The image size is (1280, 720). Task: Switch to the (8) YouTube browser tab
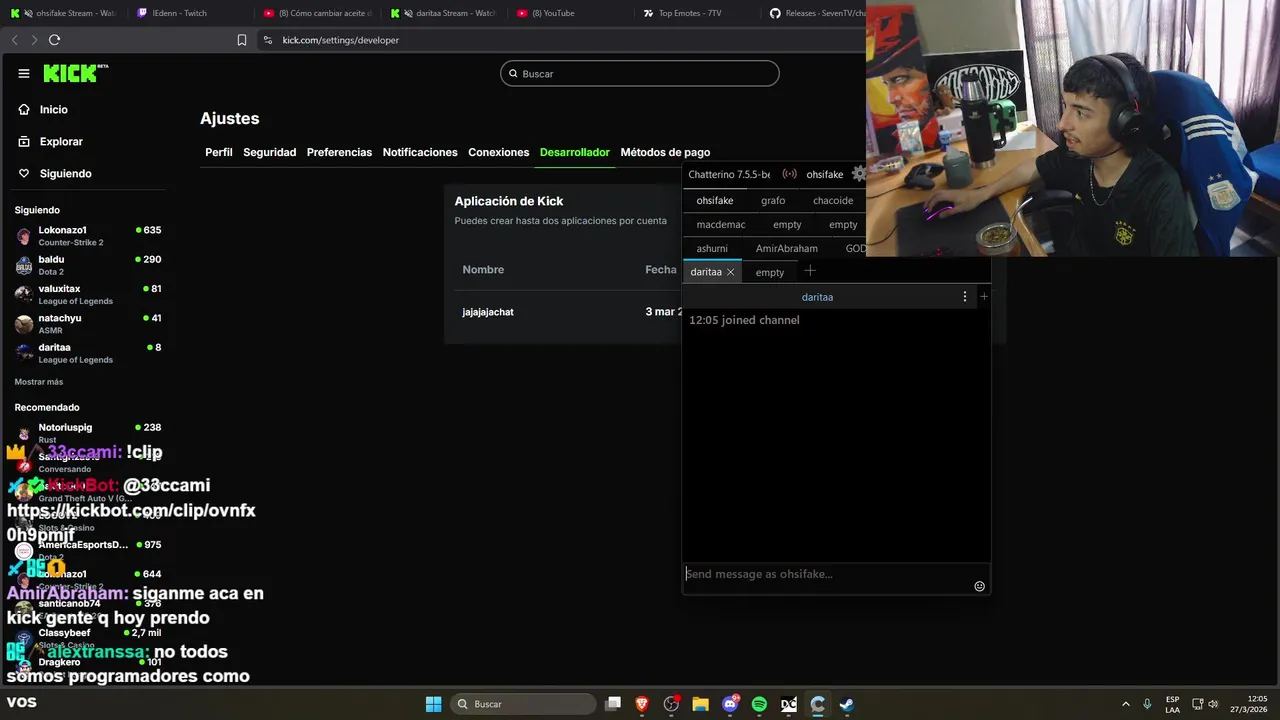pos(572,13)
